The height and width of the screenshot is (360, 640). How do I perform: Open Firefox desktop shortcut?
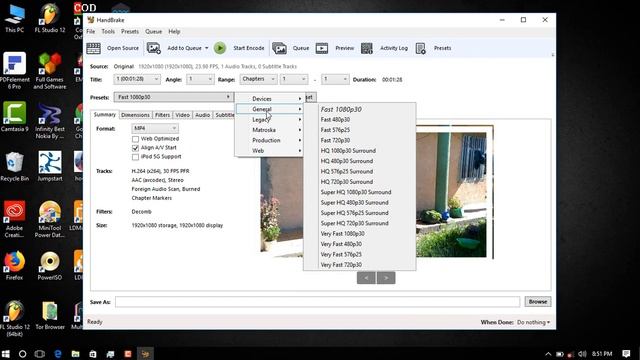[x=15, y=266]
